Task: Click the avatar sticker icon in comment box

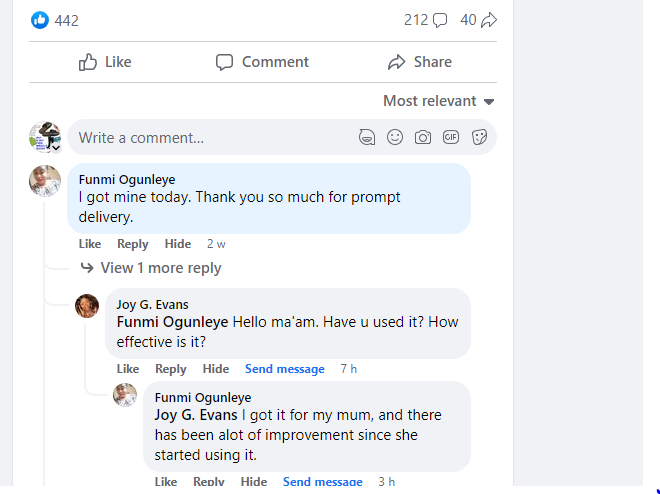Action: 367,138
